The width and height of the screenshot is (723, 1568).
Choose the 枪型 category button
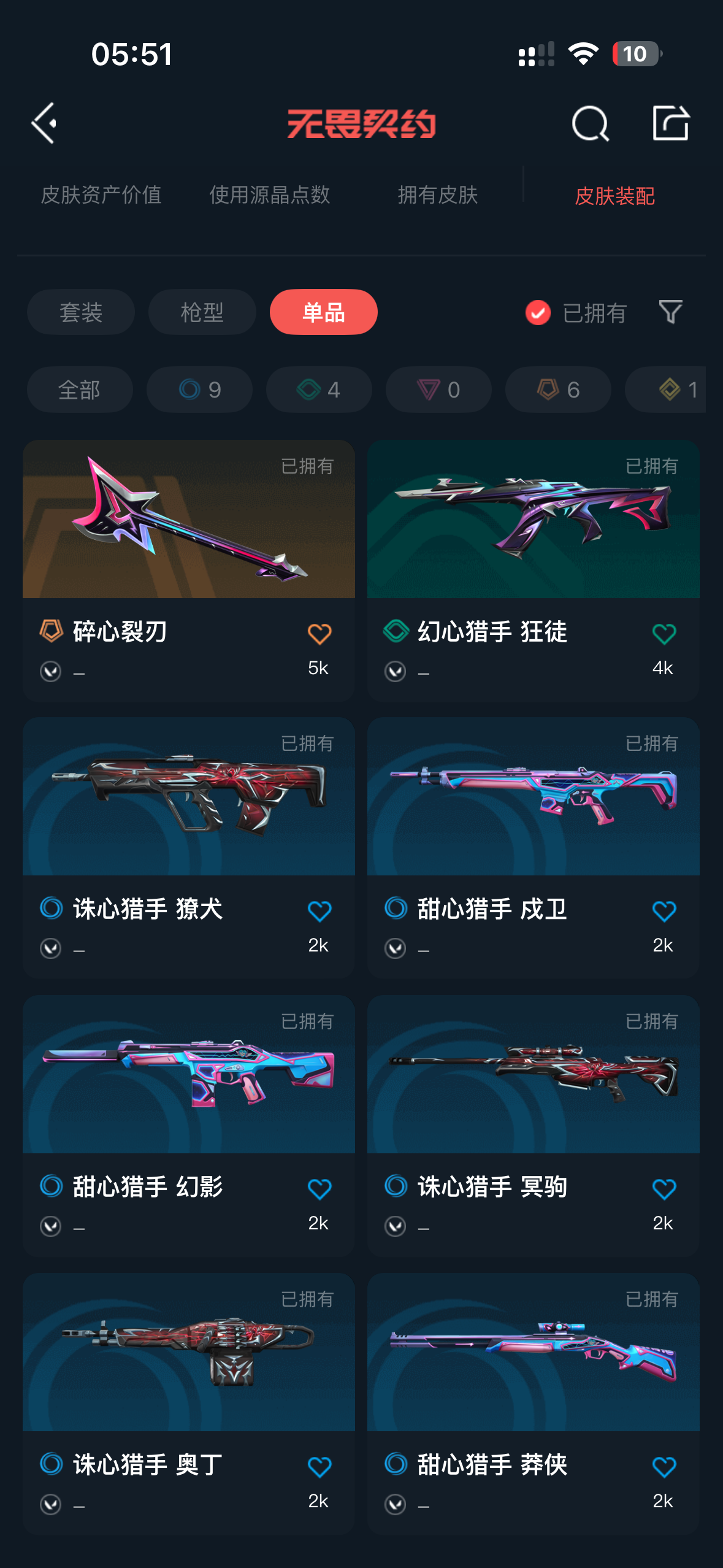click(x=202, y=312)
